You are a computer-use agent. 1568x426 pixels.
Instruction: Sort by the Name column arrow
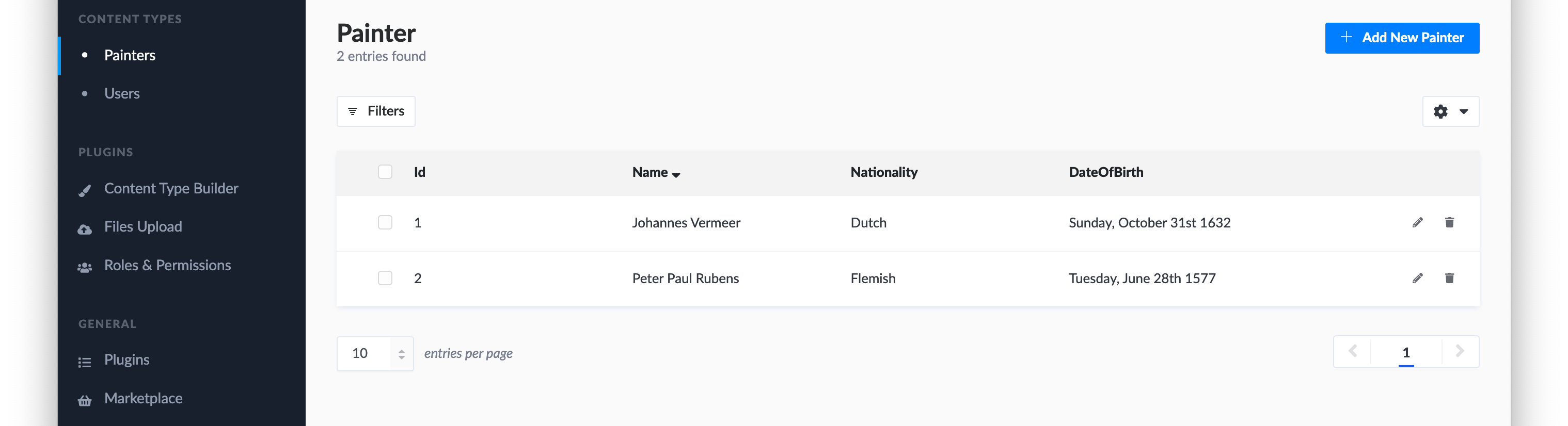pos(676,174)
